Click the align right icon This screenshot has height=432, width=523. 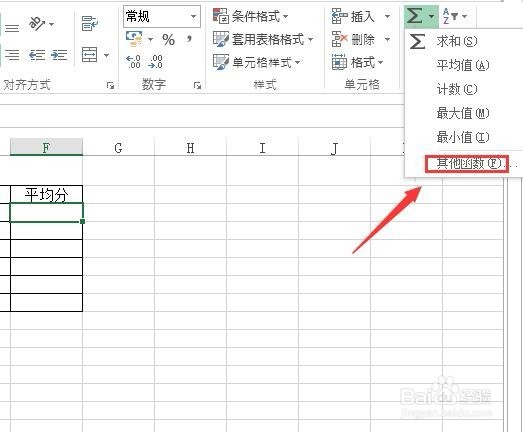coord(12,54)
